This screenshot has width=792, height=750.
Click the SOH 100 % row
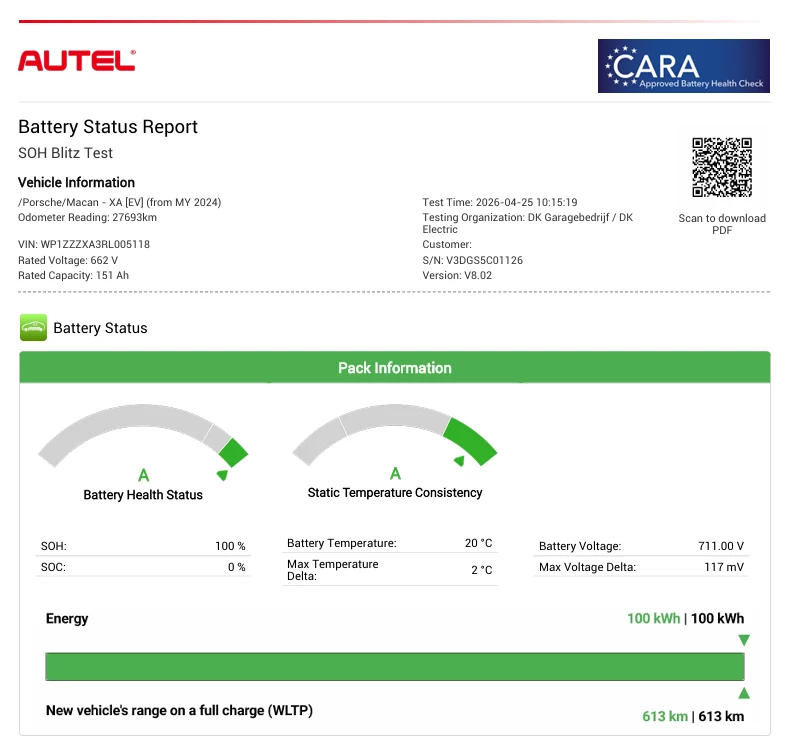pyautogui.click(x=142, y=546)
